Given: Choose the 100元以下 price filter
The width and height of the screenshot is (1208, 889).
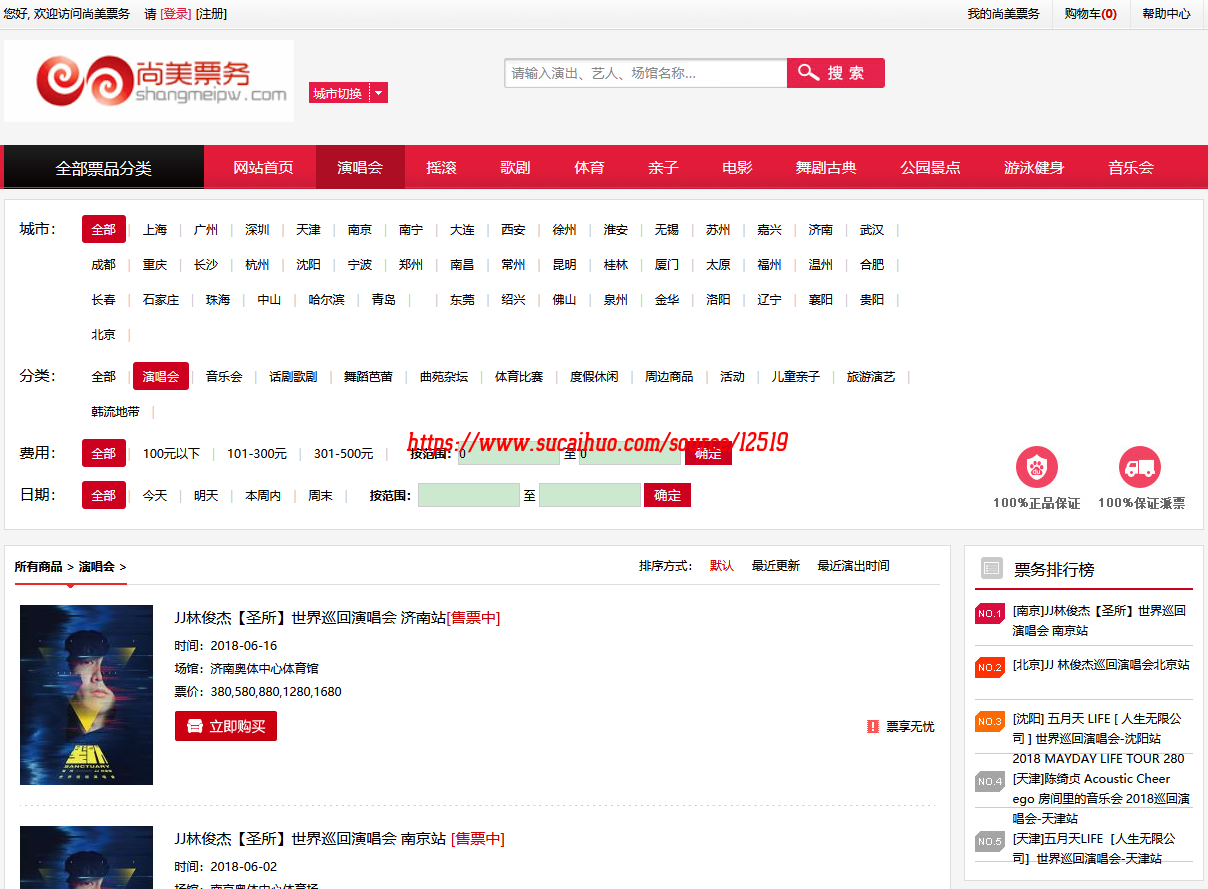Looking at the screenshot, I should pos(171,454).
